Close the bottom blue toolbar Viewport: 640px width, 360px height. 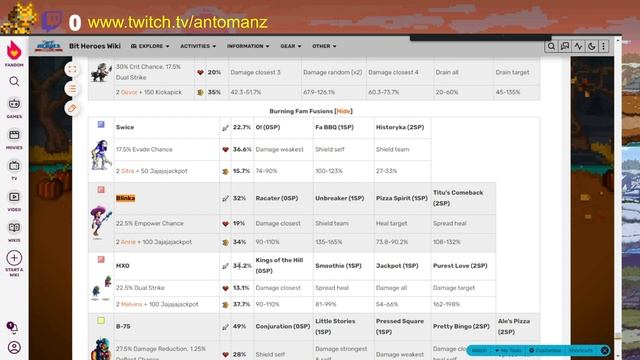coord(605,350)
